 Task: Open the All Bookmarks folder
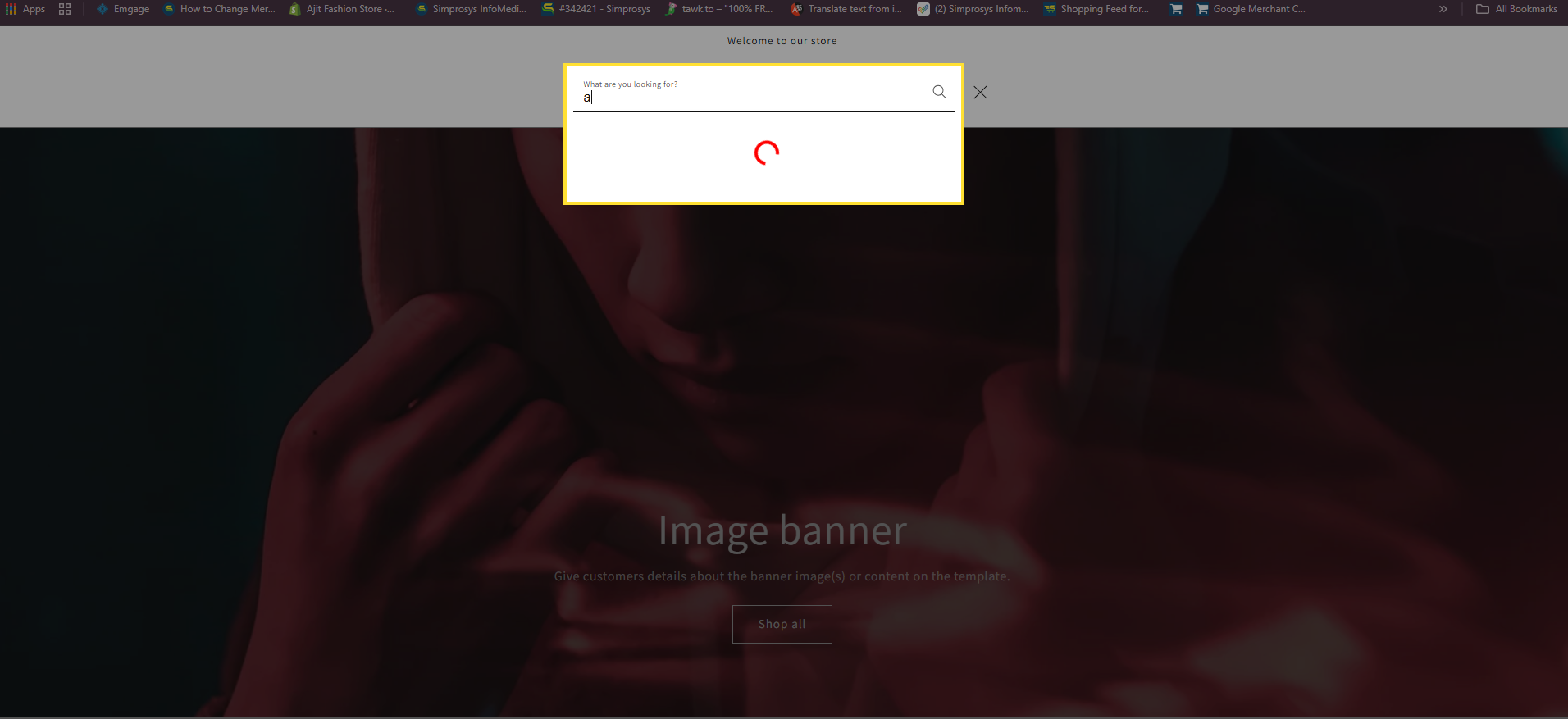pyautogui.click(x=1516, y=9)
